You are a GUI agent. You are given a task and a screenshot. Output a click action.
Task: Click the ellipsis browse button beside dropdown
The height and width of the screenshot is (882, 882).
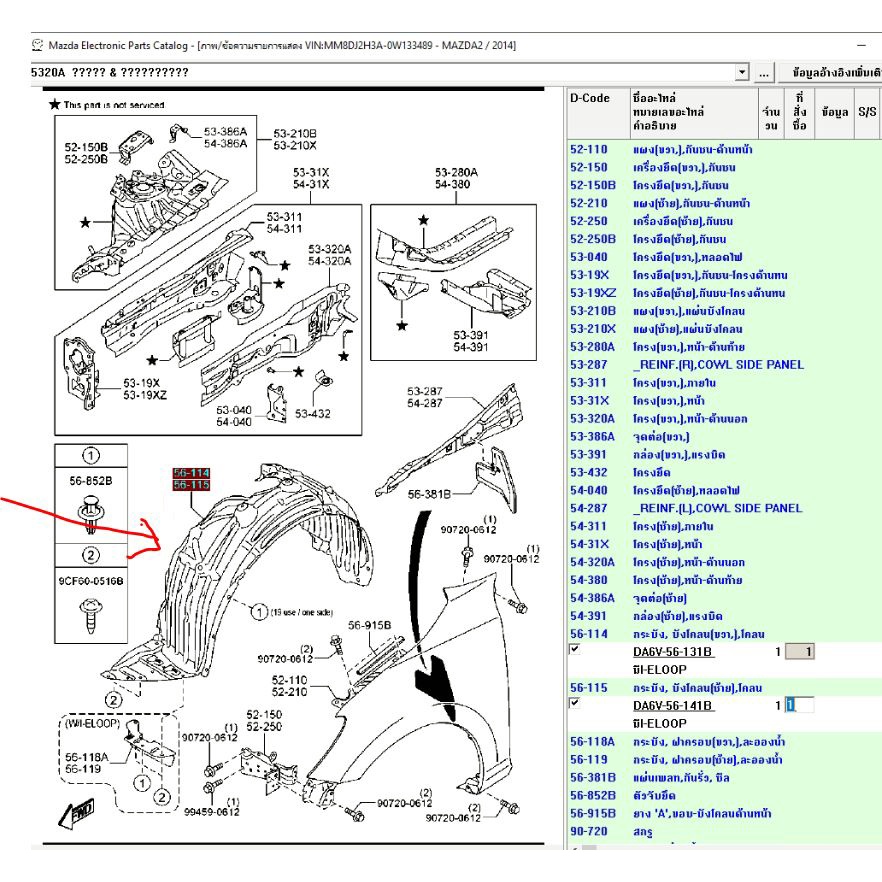[764, 73]
